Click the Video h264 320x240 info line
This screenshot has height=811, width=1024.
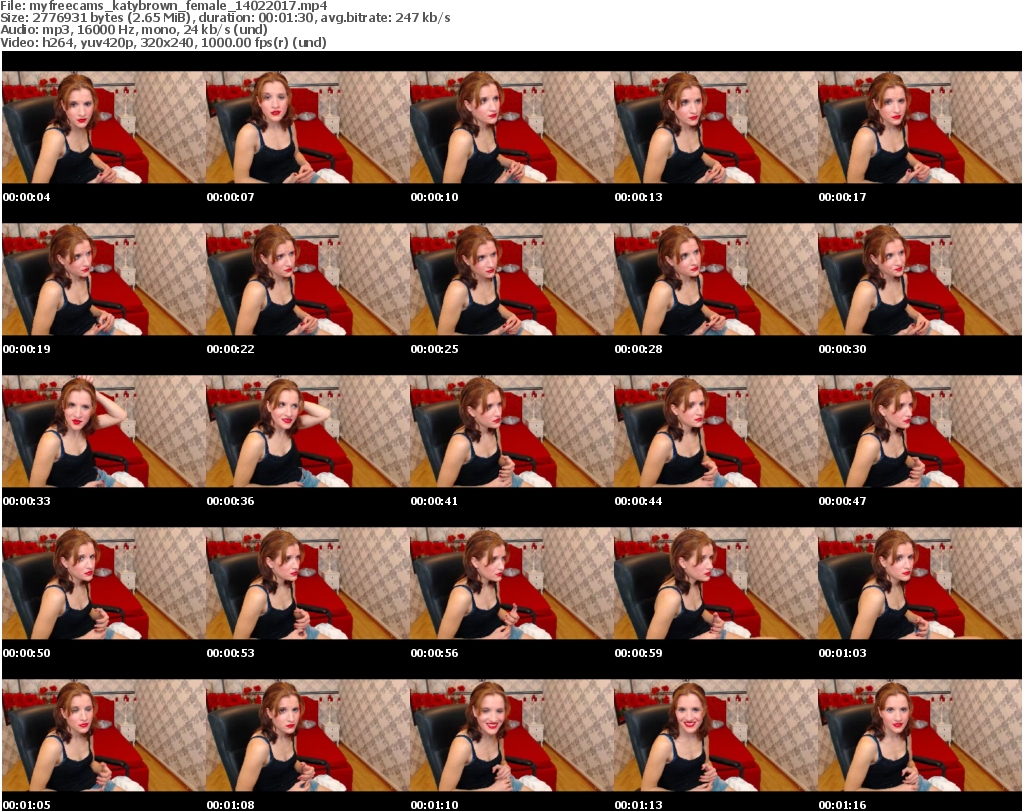tap(163, 42)
